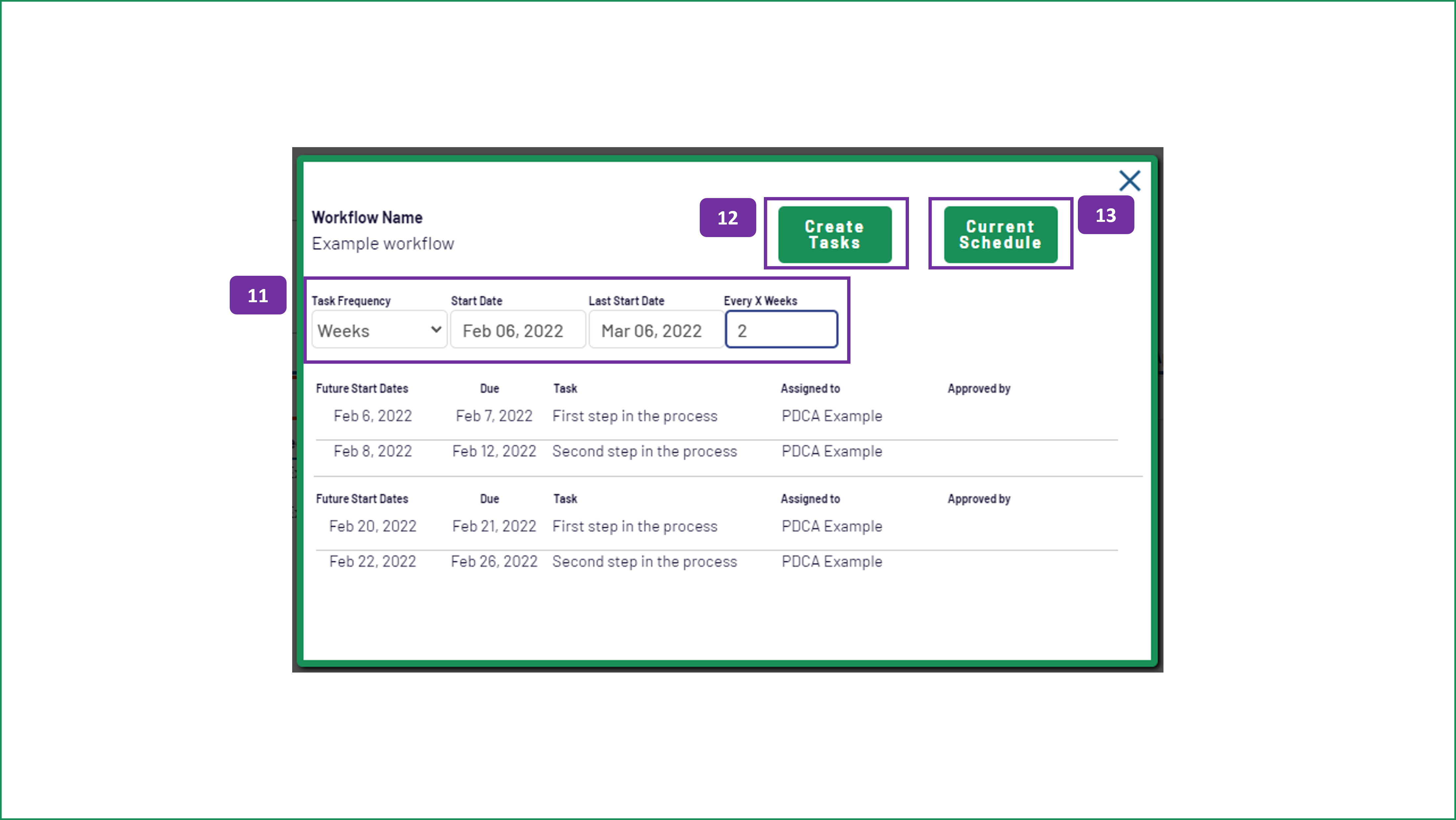Select 'Second step in the process' starting Feb 22
The width and height of the screenshot is (1456, 820).
[644, 561]
